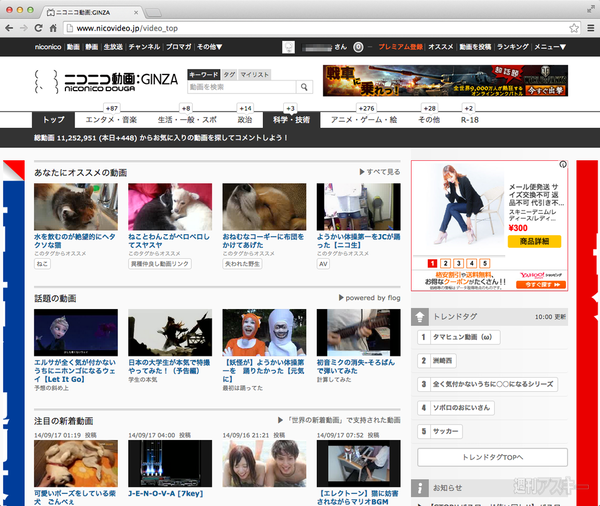Open the J-E-N-O-V-A [7key] video title

point(166,493)
